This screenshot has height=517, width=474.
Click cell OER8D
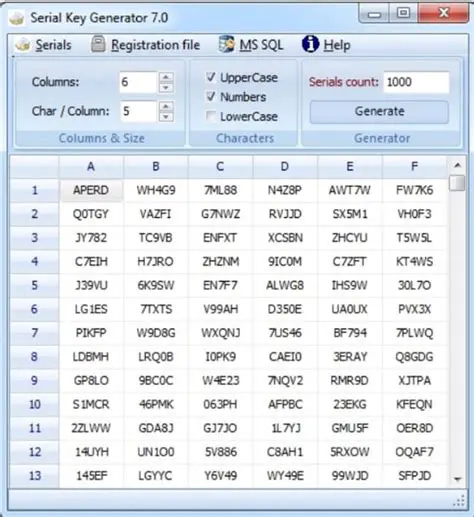(x=414, y=428)
